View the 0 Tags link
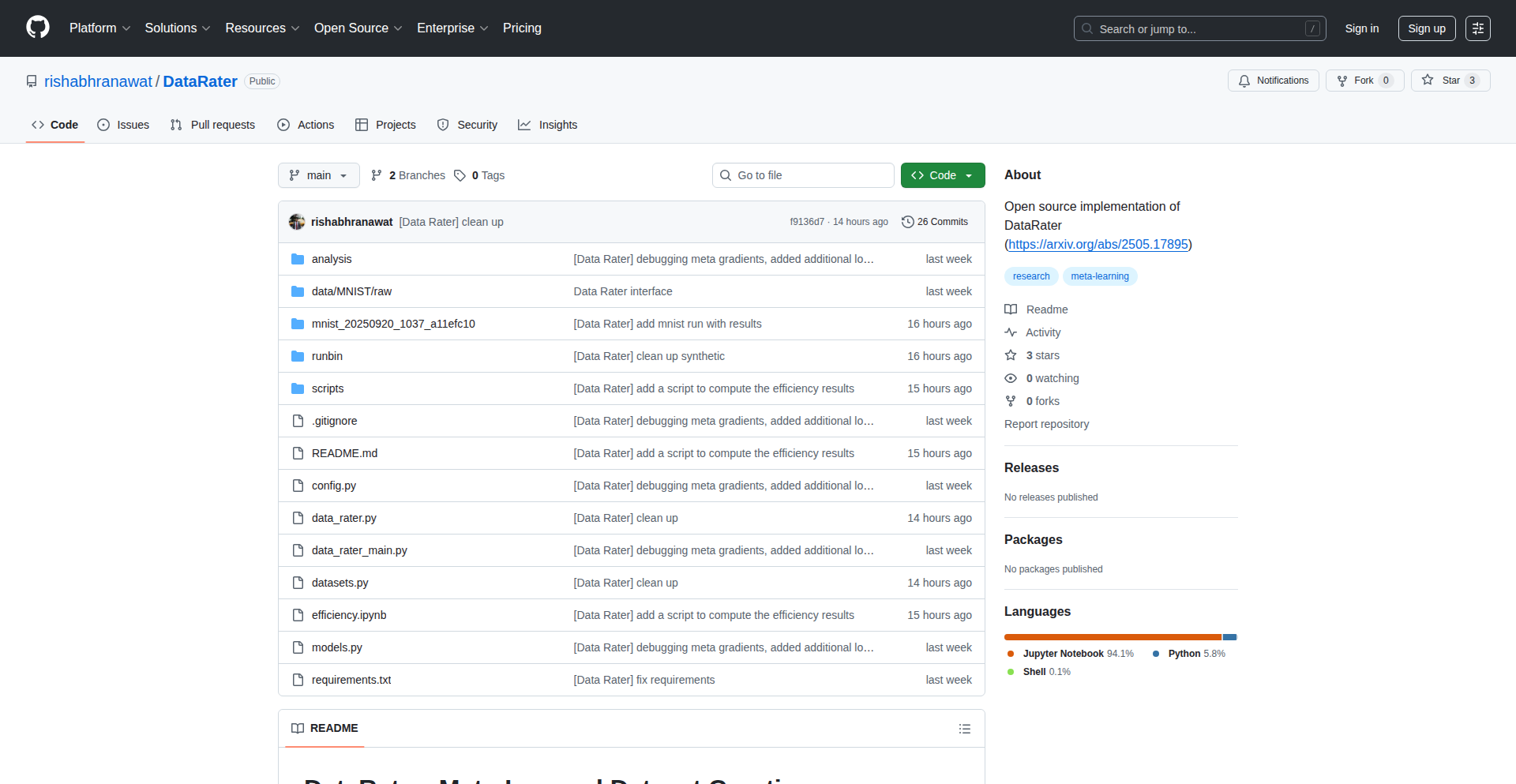Screen dimensions: 1516x784 (x=479, y=175)
